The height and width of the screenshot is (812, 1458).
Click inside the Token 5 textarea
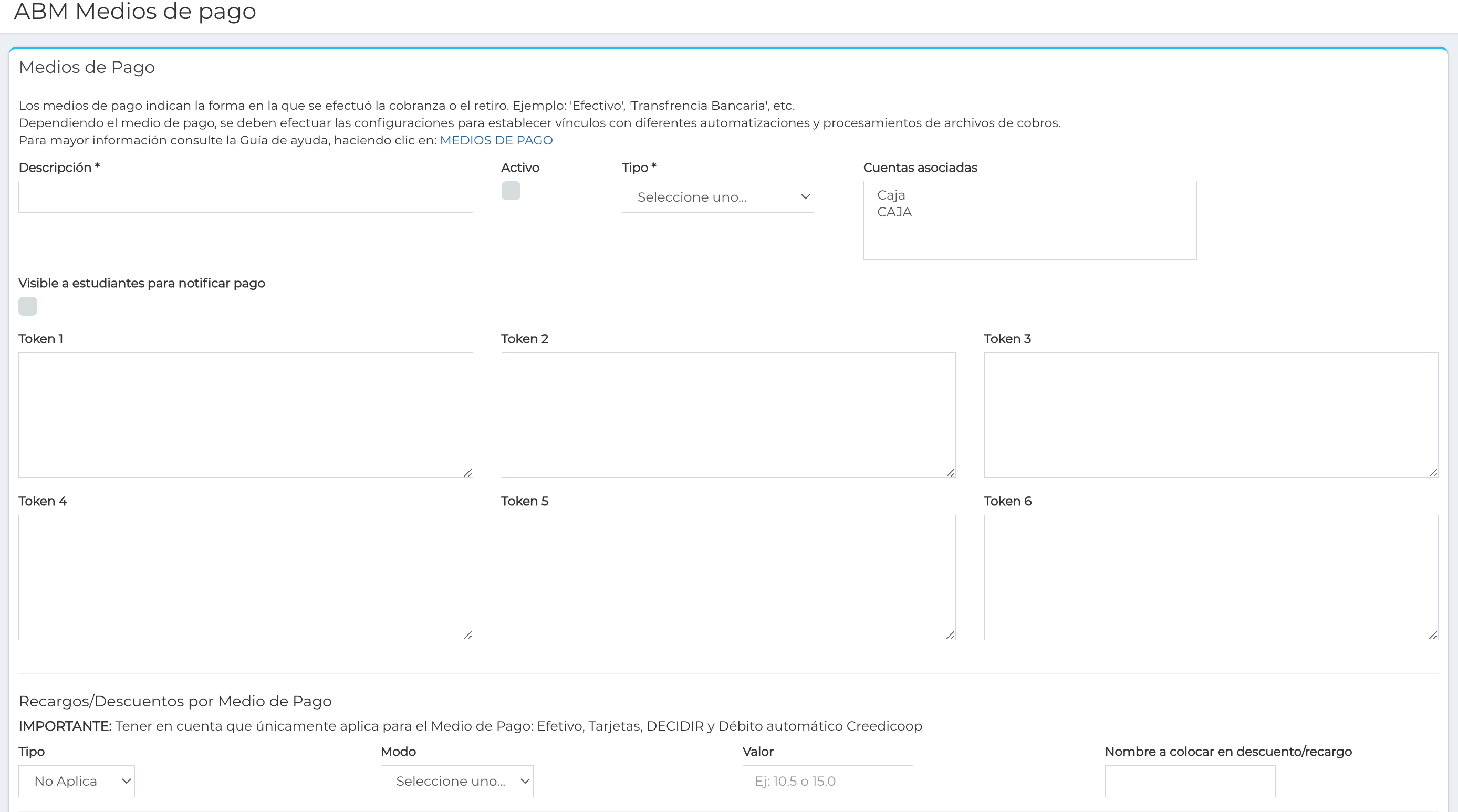(x=728, y=577)
